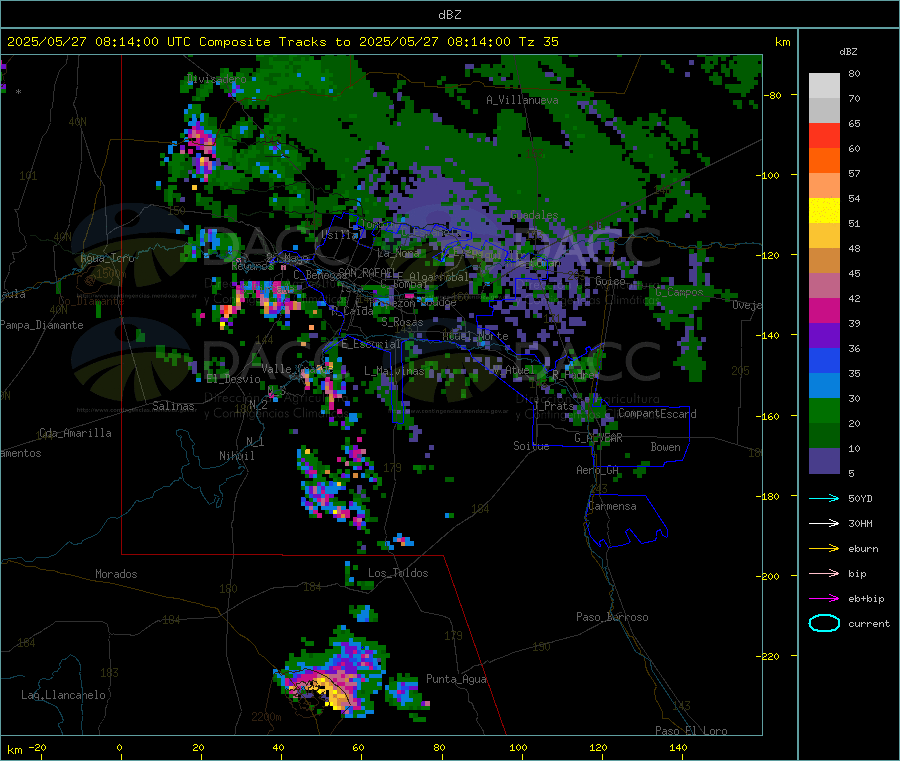Screen dimensions: 900x761
Task: Click the G_ALVEAR place label
Action: [598, 438]
